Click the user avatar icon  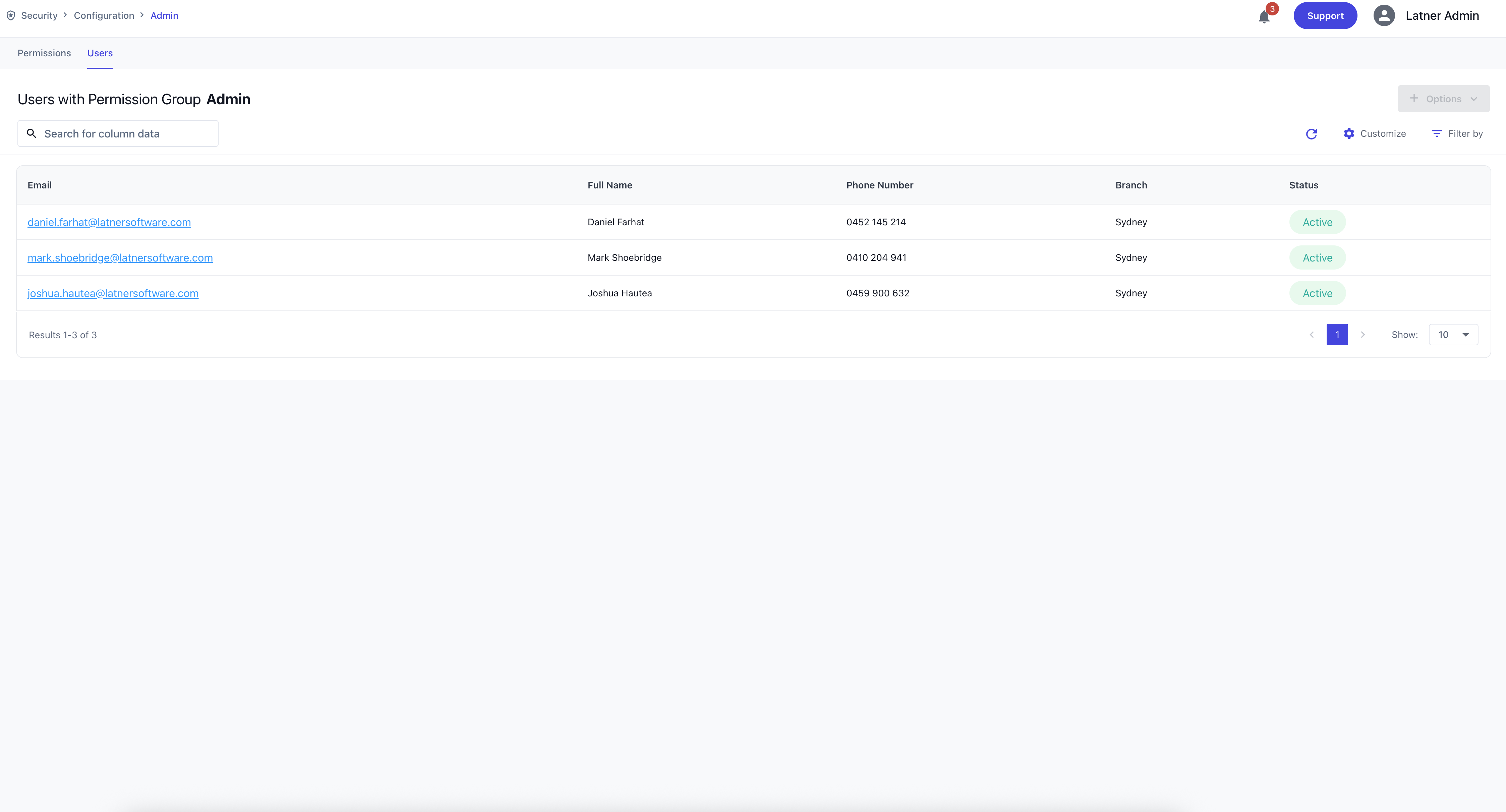click(x=1384, y=16)
